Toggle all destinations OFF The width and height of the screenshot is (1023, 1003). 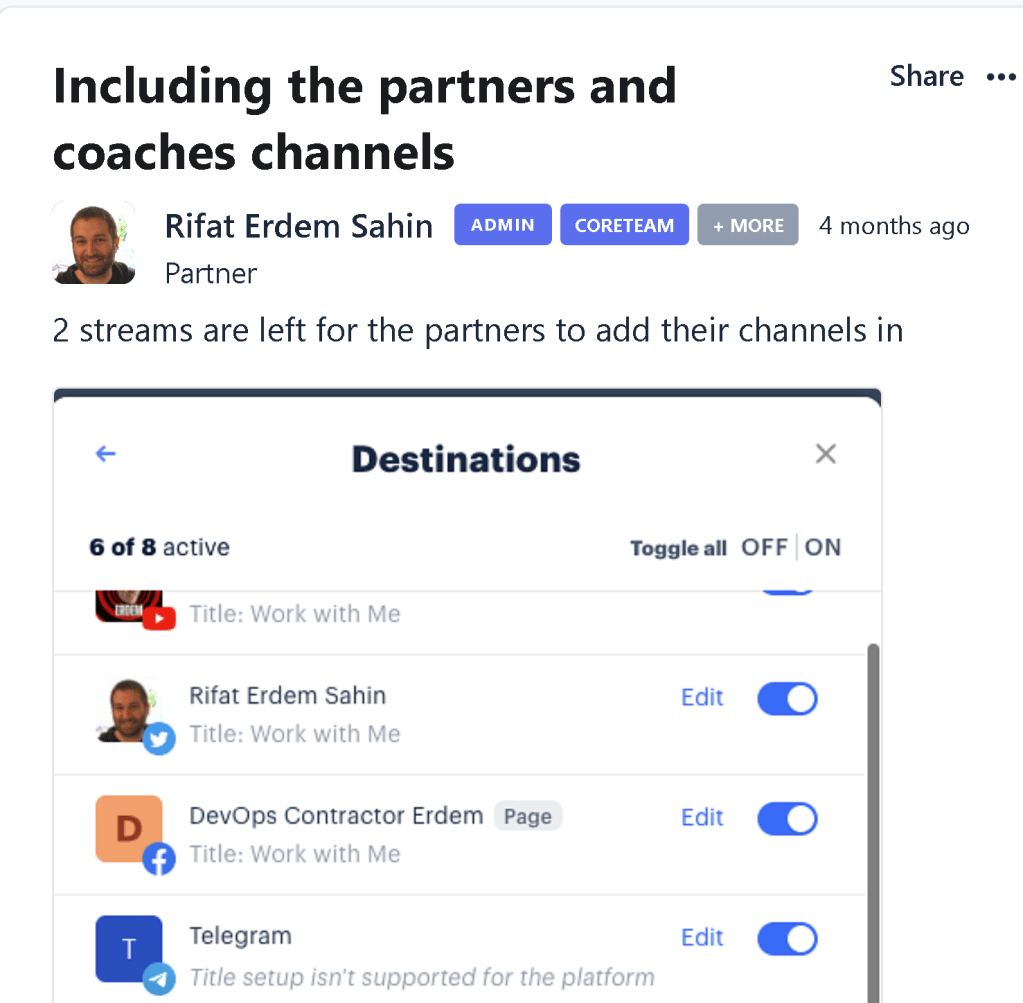pos(764,547)
